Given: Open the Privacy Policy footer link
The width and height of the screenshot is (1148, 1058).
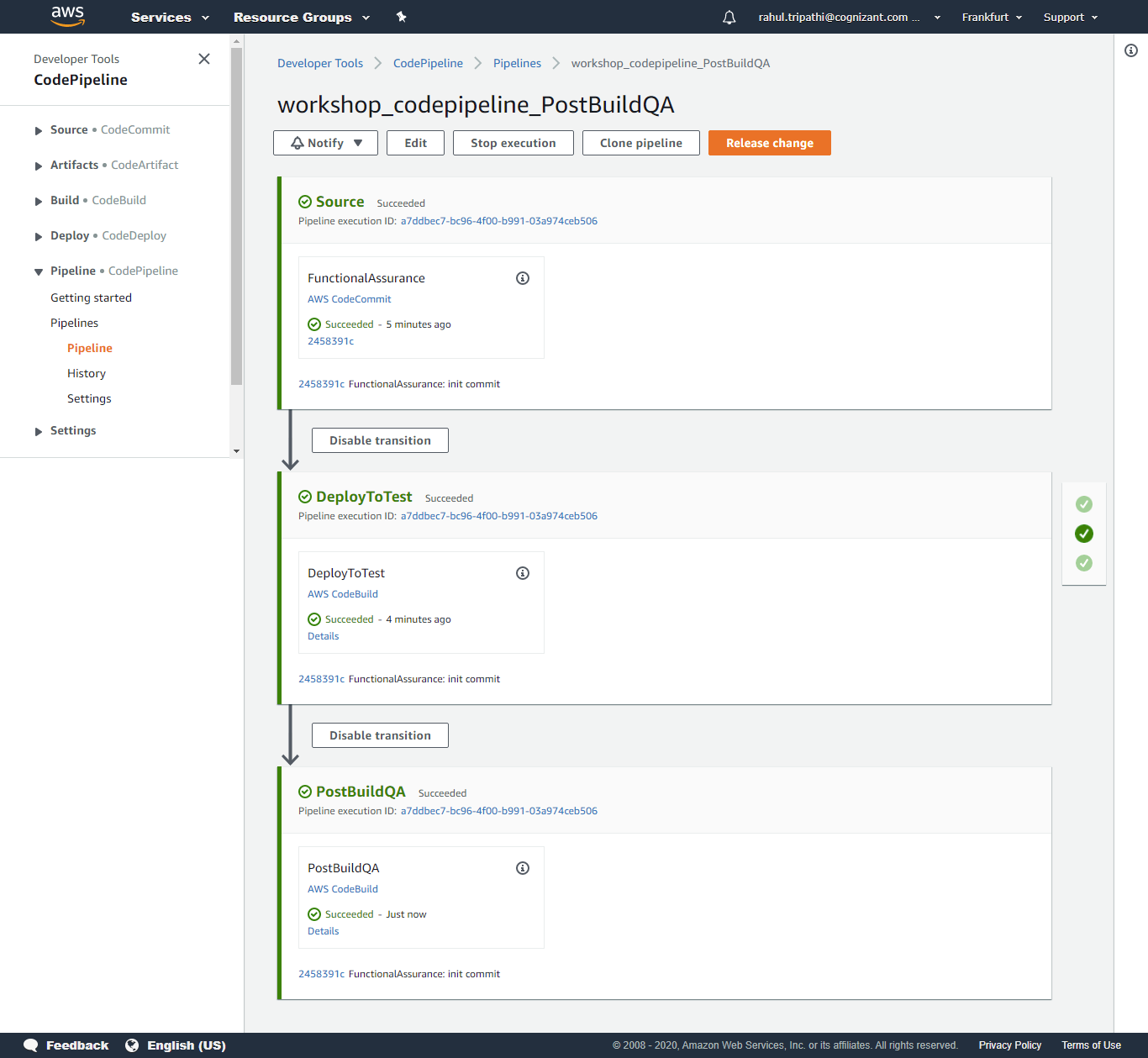Looking at the screenshot, I should click(1010, 1045).
